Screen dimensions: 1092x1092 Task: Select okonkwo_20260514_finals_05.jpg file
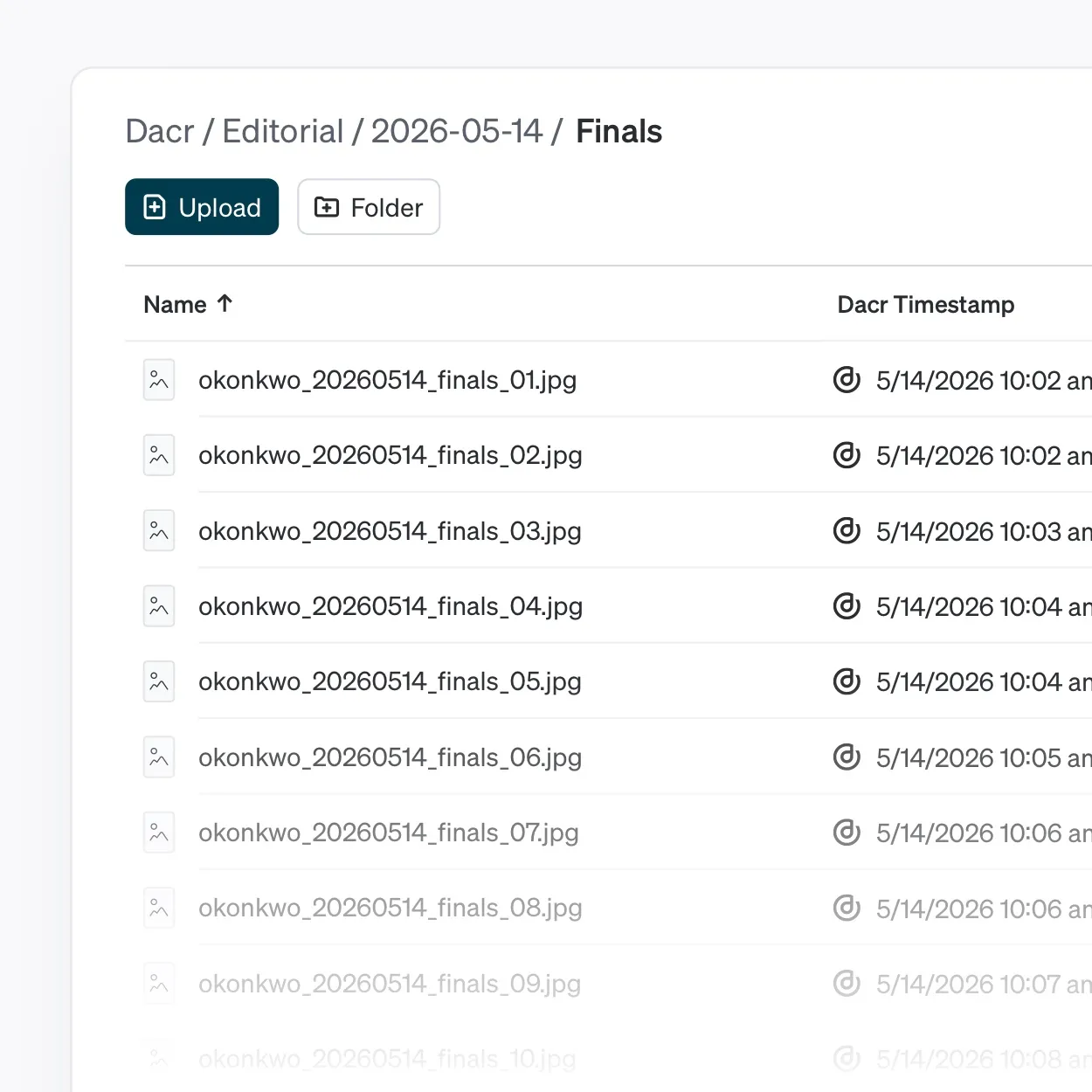tap(390, 681)
